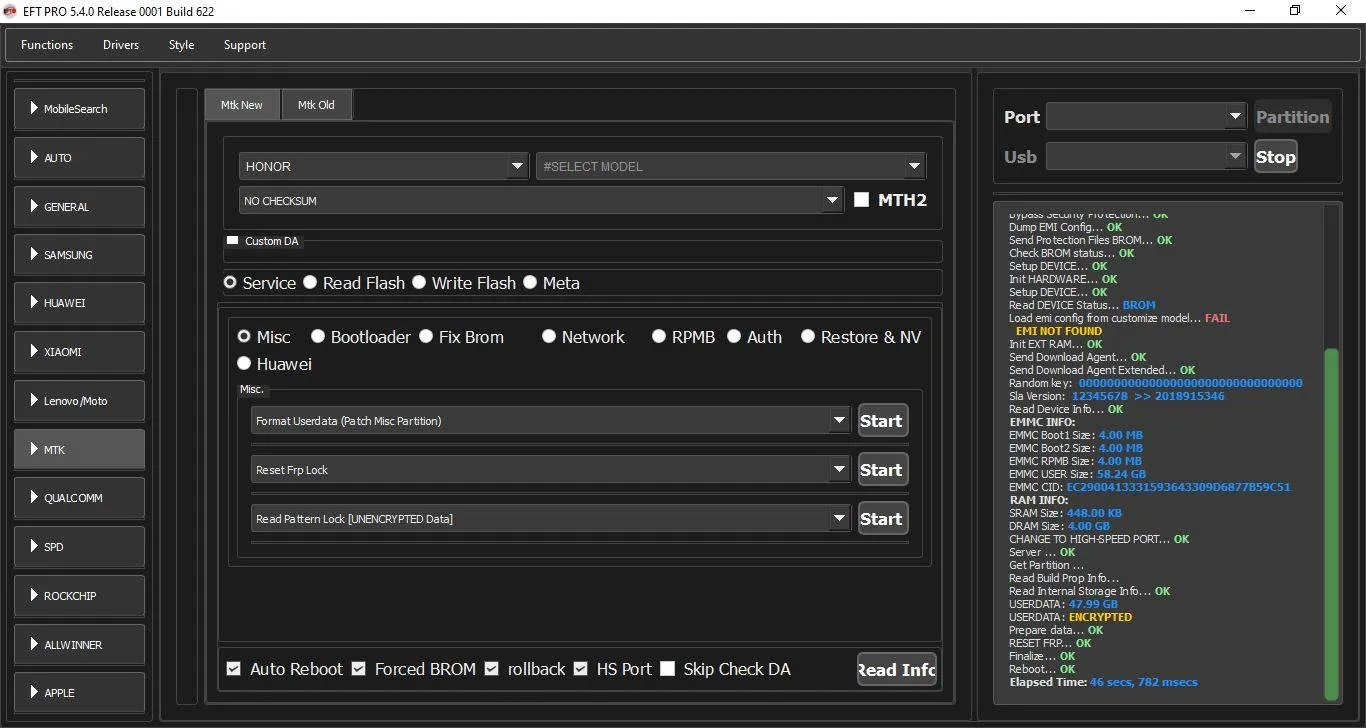Select the XIAOMI sidebar entry
Screen dimensions: 1366x728
tap(79, 352)
